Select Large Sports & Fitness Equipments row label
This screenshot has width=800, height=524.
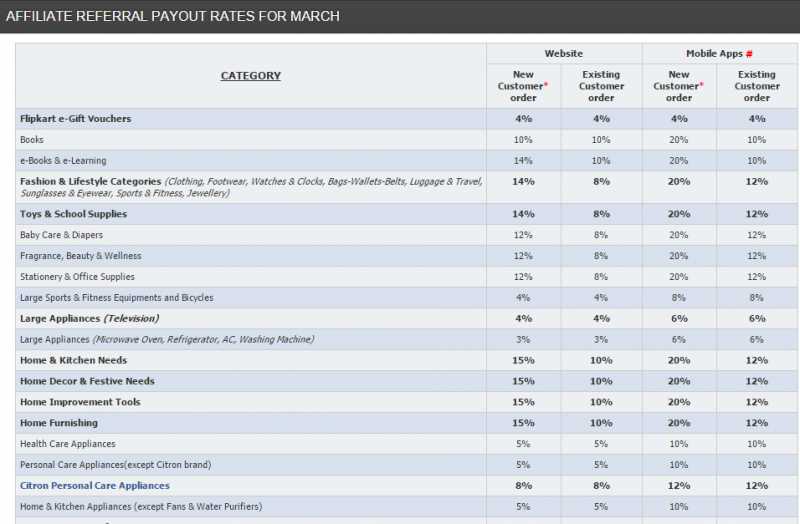click(x=116, y=298)
